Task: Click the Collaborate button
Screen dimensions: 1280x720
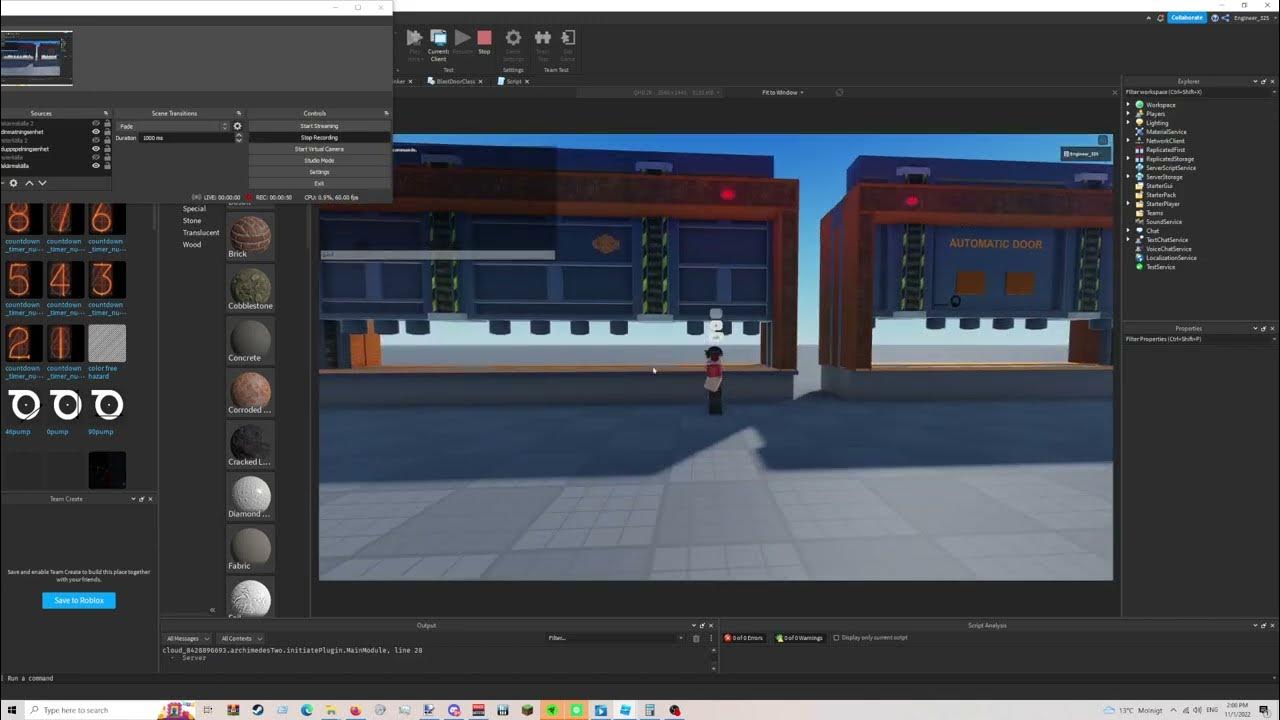Action: coord(1187,17)
